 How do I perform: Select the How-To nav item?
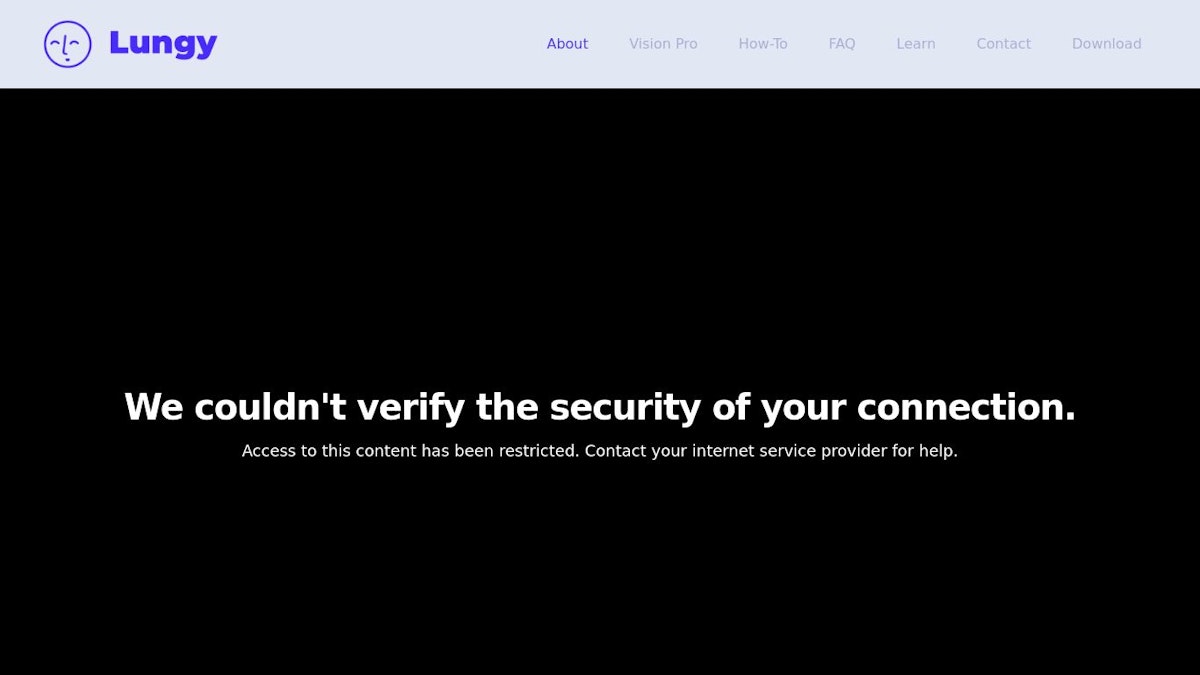pos(763,44)
